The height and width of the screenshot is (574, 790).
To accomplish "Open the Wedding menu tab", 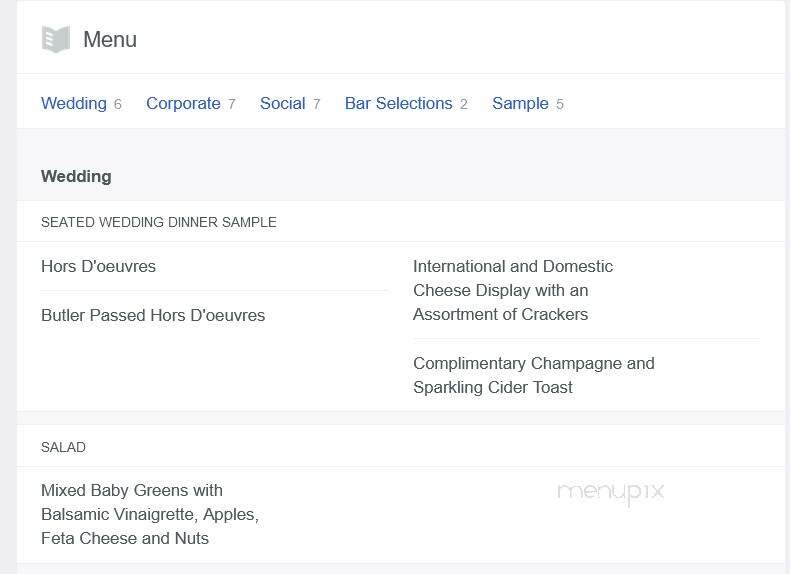I will tap(73, 103).
